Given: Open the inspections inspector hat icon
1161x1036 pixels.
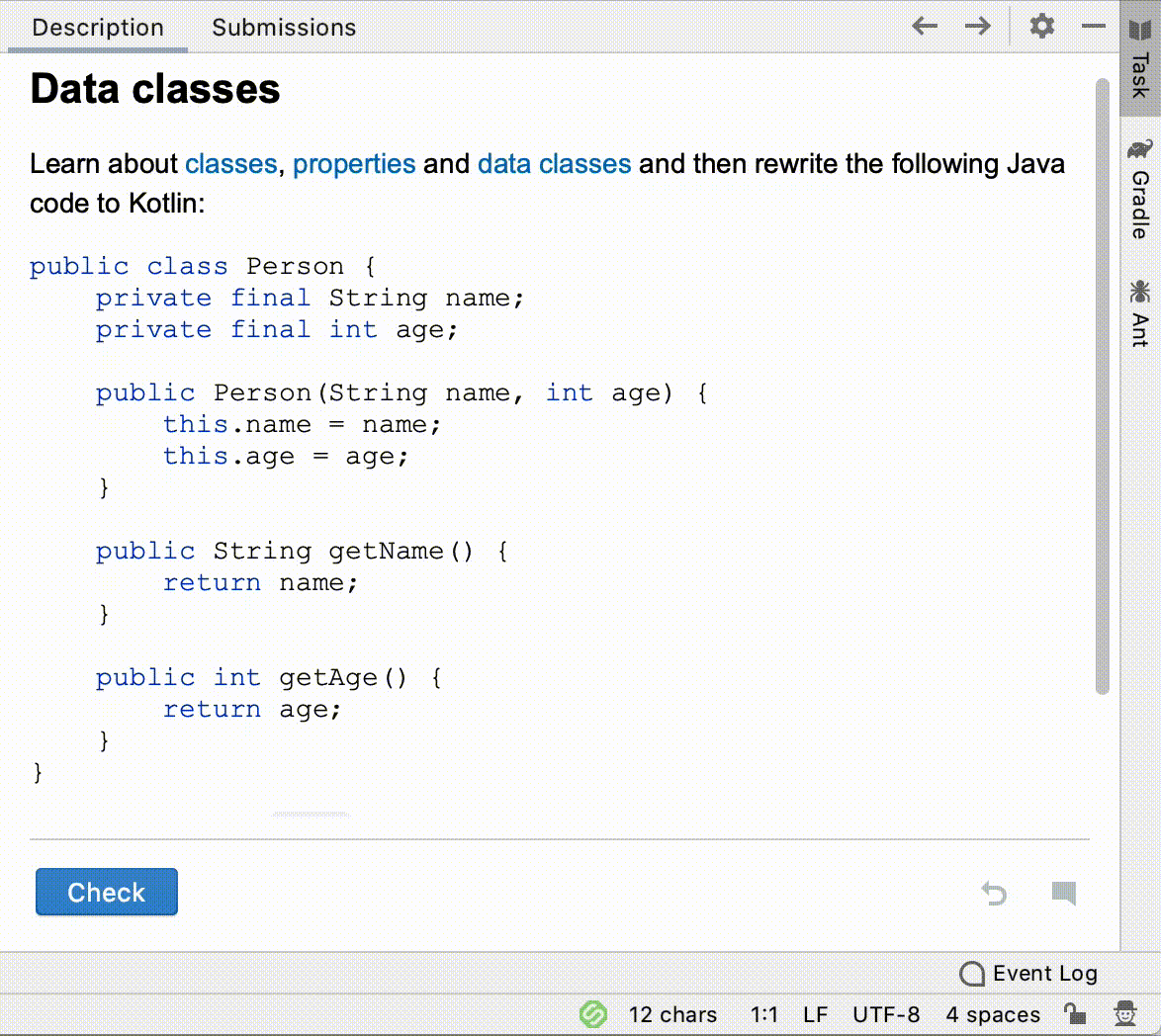Looking at the screenshot, I should point(1124,1013).
